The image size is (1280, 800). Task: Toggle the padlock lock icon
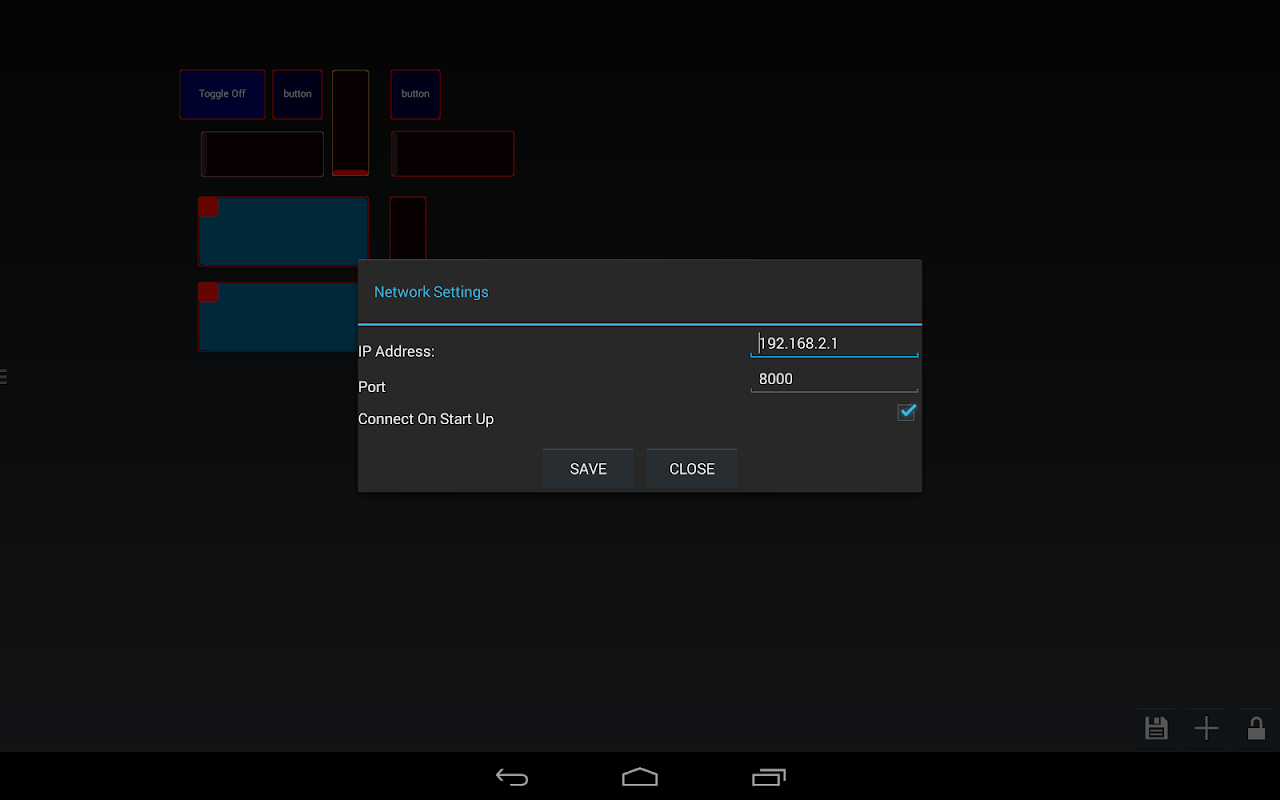coord(1256,728)
